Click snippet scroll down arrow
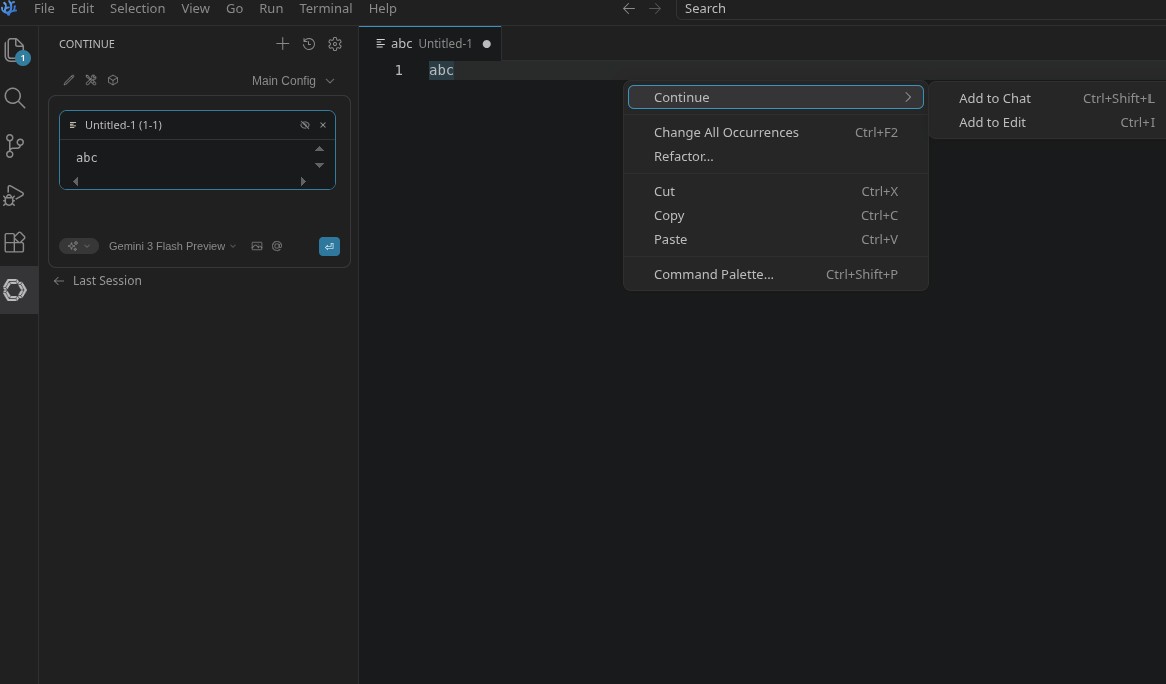Viewport: 1166px width, 684px height. (320, 165)
